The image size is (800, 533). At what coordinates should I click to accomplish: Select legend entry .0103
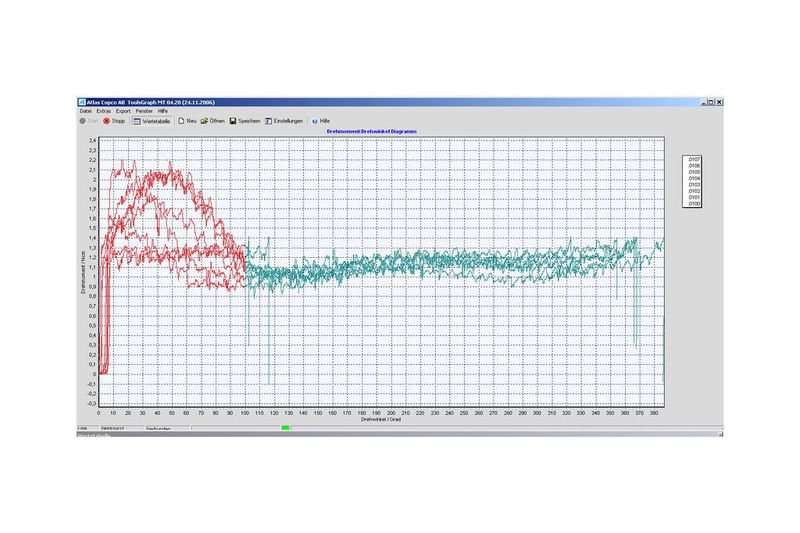pos(693,185)
